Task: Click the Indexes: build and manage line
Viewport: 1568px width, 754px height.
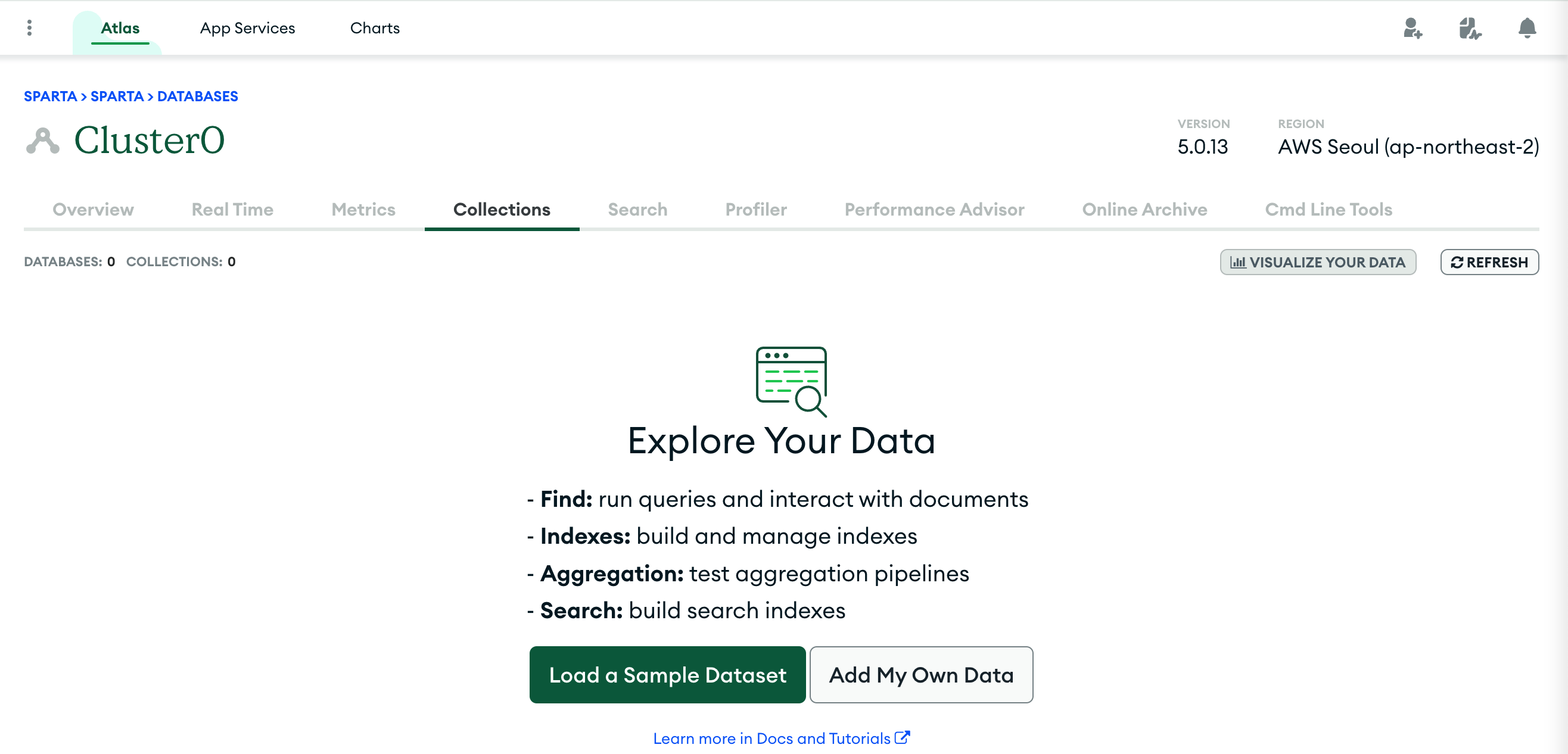Action: point(722,536)
